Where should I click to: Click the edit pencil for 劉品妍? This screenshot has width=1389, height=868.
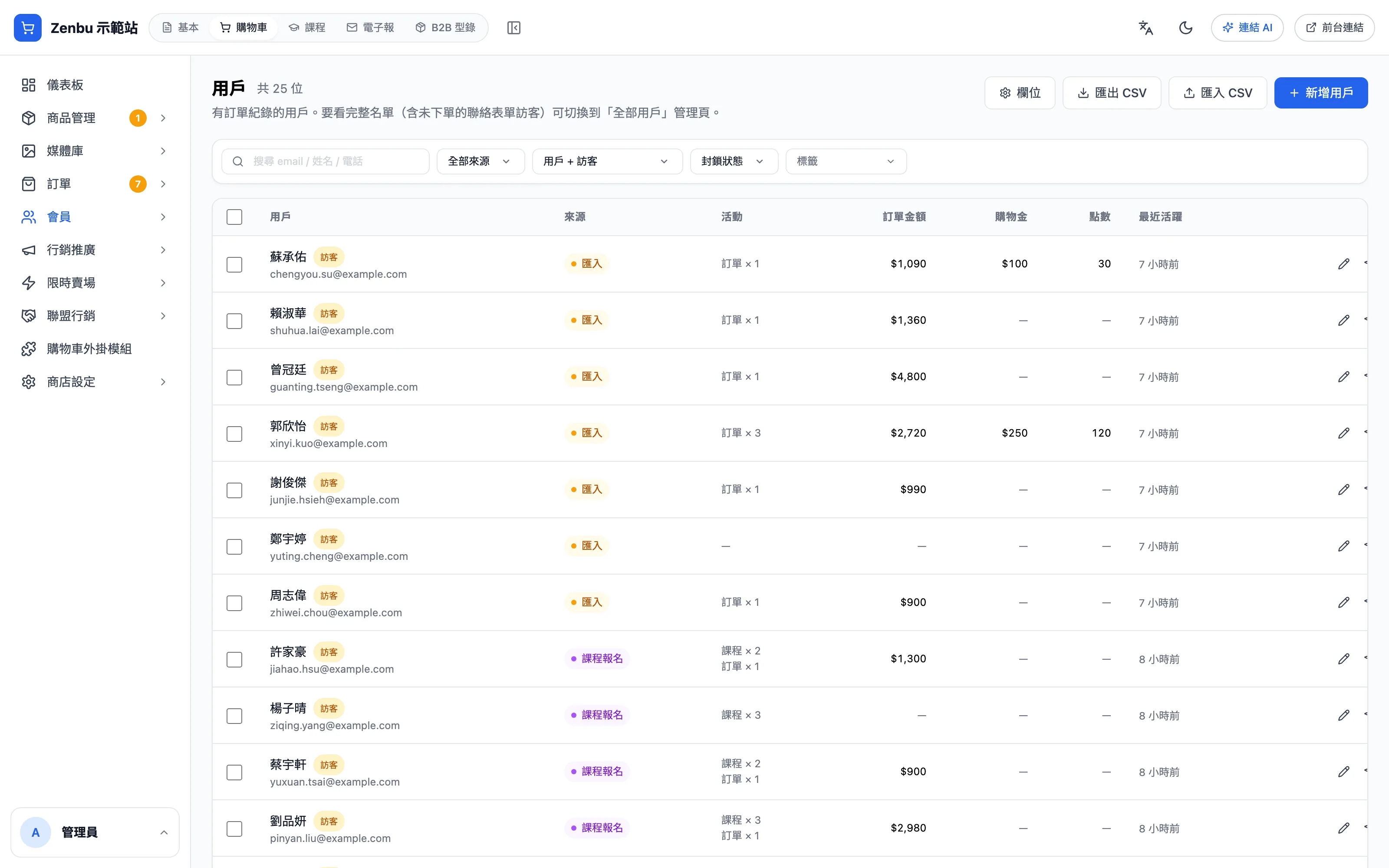click(x=1344, y=828)
